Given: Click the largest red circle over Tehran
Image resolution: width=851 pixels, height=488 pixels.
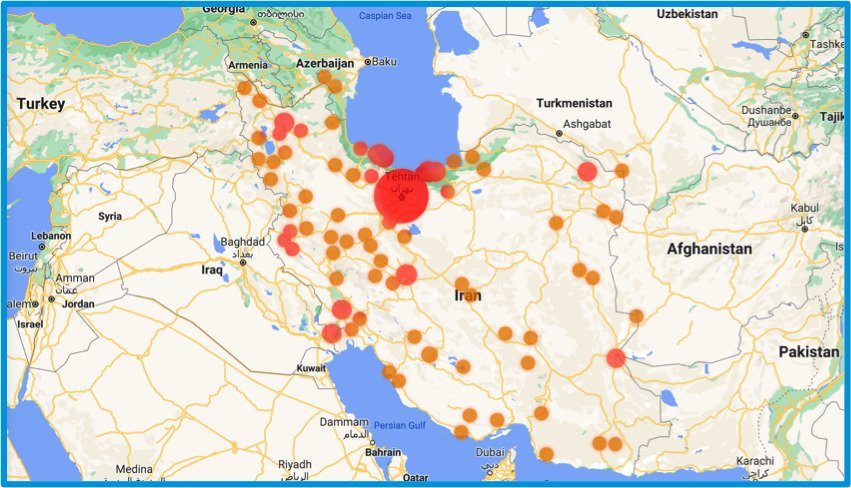Looking at the screenshot, I should 401,196.
